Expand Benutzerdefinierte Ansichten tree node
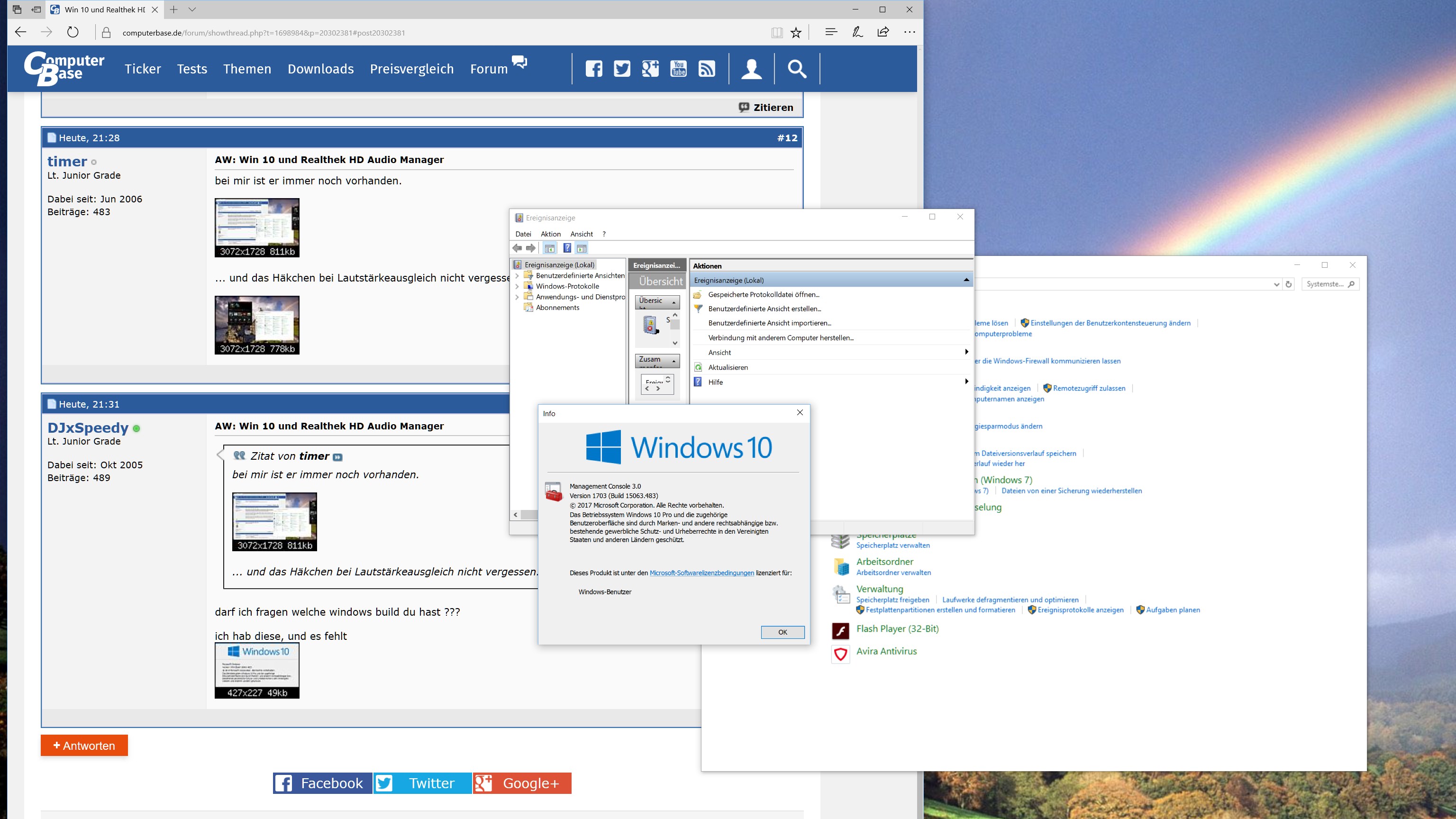The image size is (1456, 819). [517, 276]
